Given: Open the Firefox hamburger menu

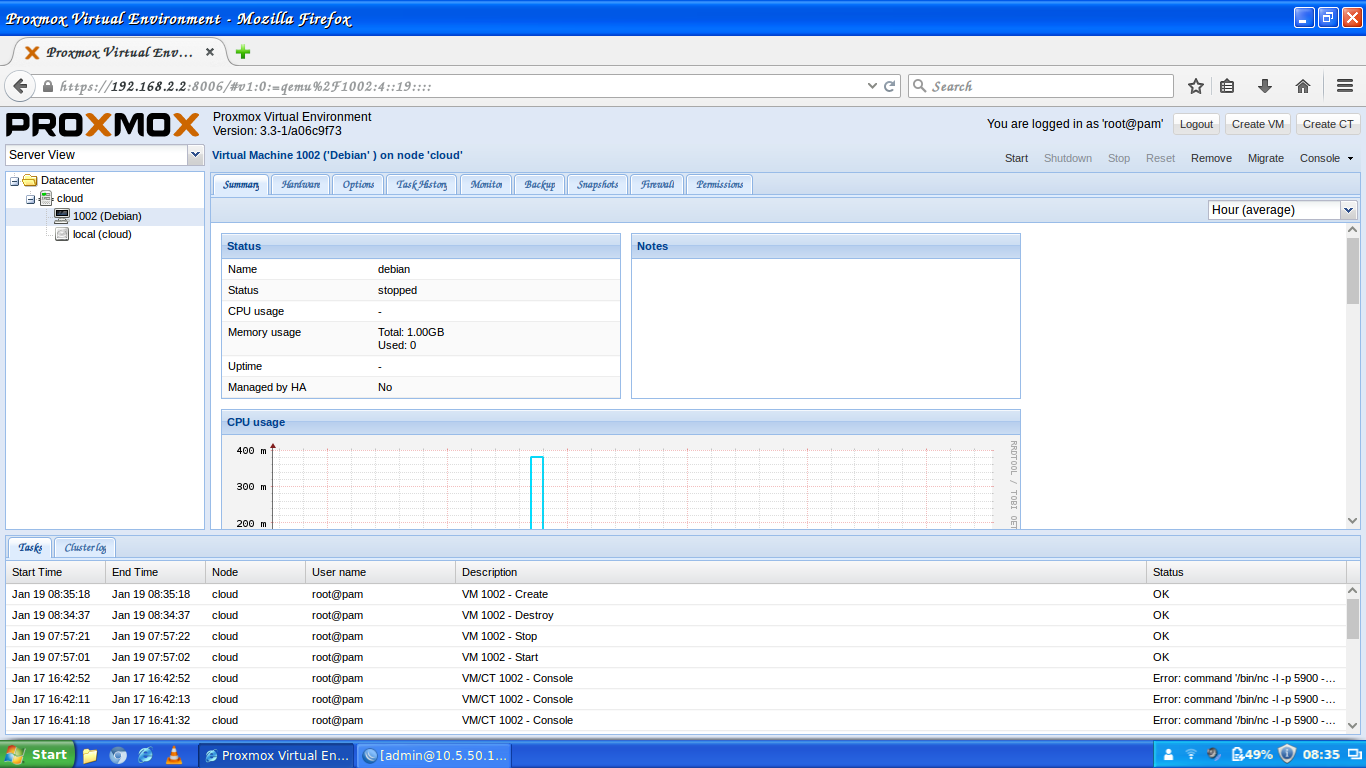Looking at the screenshot, I should coord(1345,86).
